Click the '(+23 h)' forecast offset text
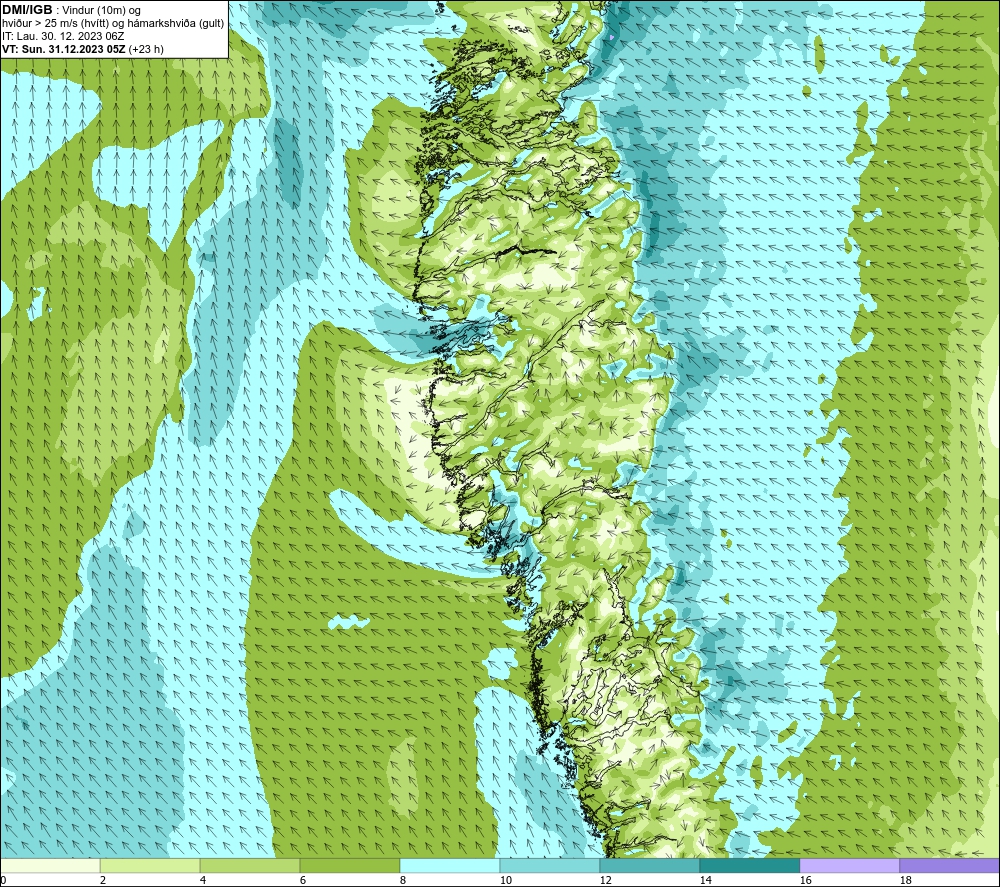1000x887 pixels. click(146, 49)
